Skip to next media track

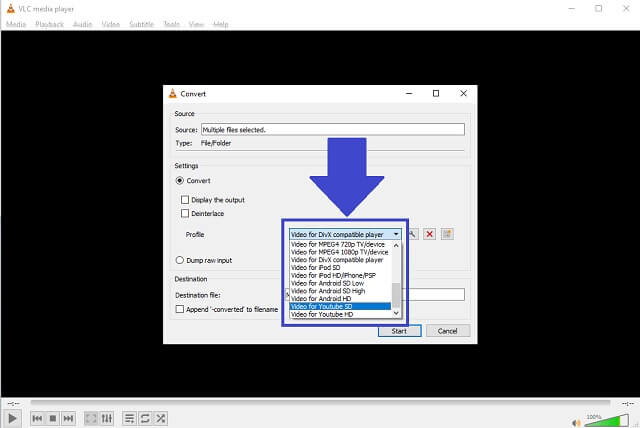[68, 419]
